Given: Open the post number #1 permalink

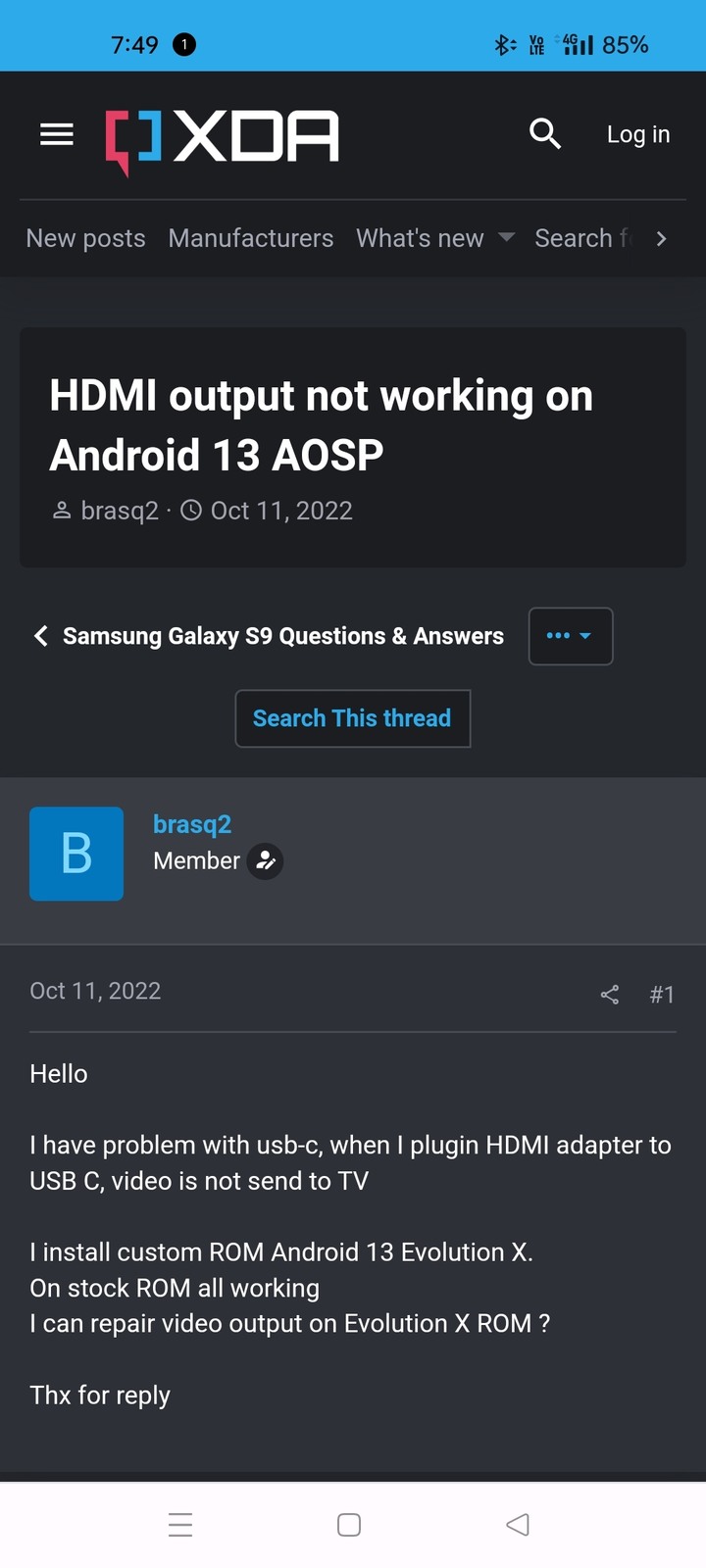Looking at the screenshot, I should click(x=662, y=995).
